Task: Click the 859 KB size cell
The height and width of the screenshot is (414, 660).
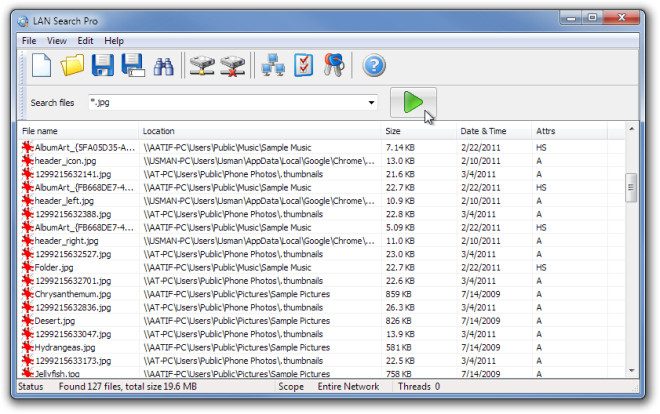Action: click(398, 294)
